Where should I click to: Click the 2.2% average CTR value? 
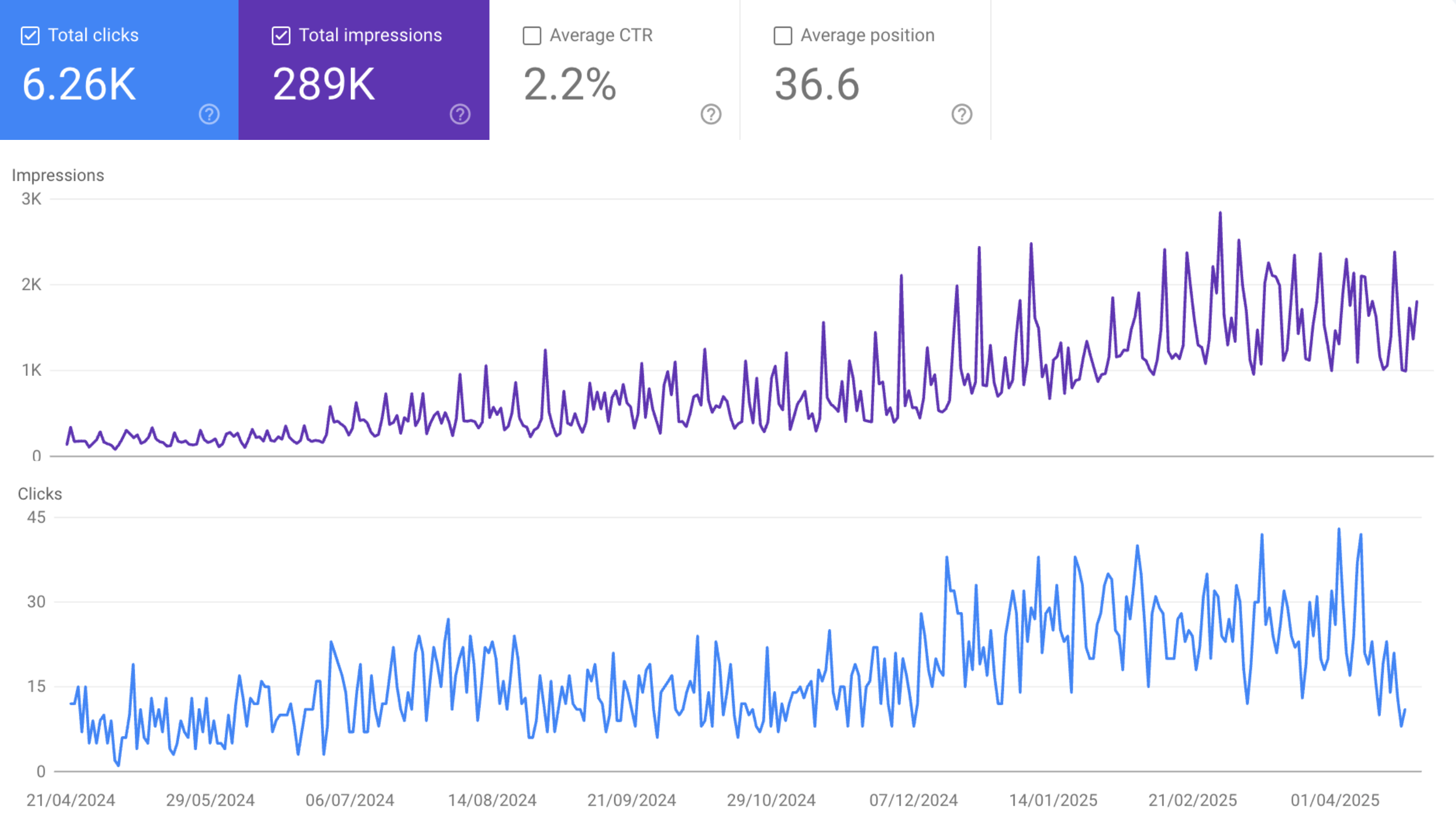click(569, 84)
